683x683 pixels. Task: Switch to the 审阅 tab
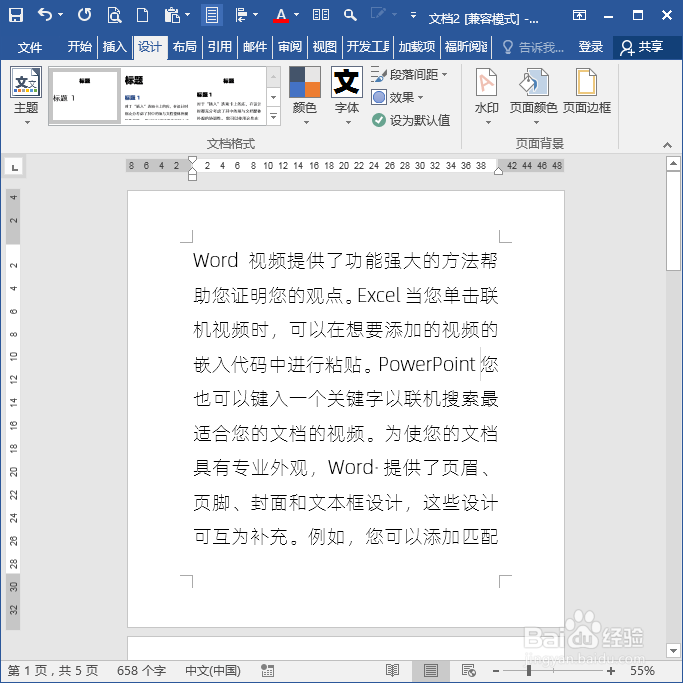(x=290, y=47)
